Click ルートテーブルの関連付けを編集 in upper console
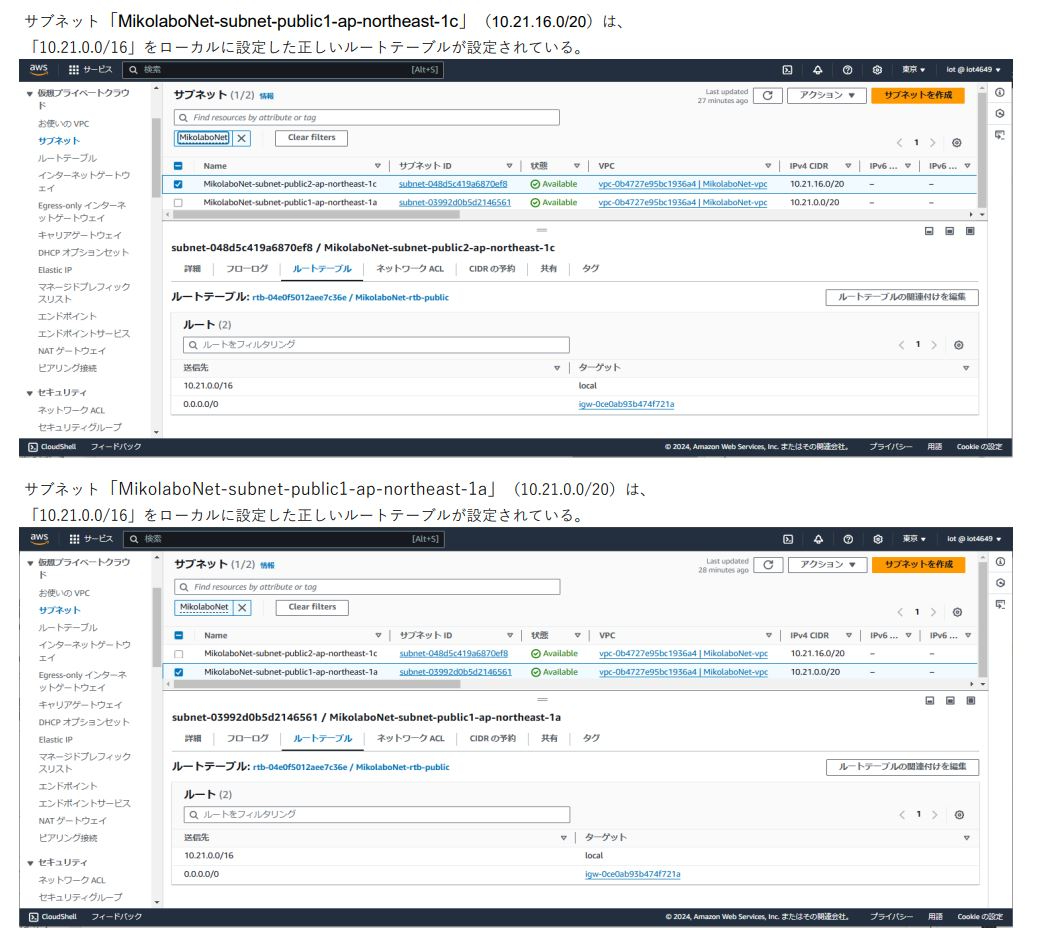Image resolution: width=1038 pixels, height=948 pixels. coord(902,297)
